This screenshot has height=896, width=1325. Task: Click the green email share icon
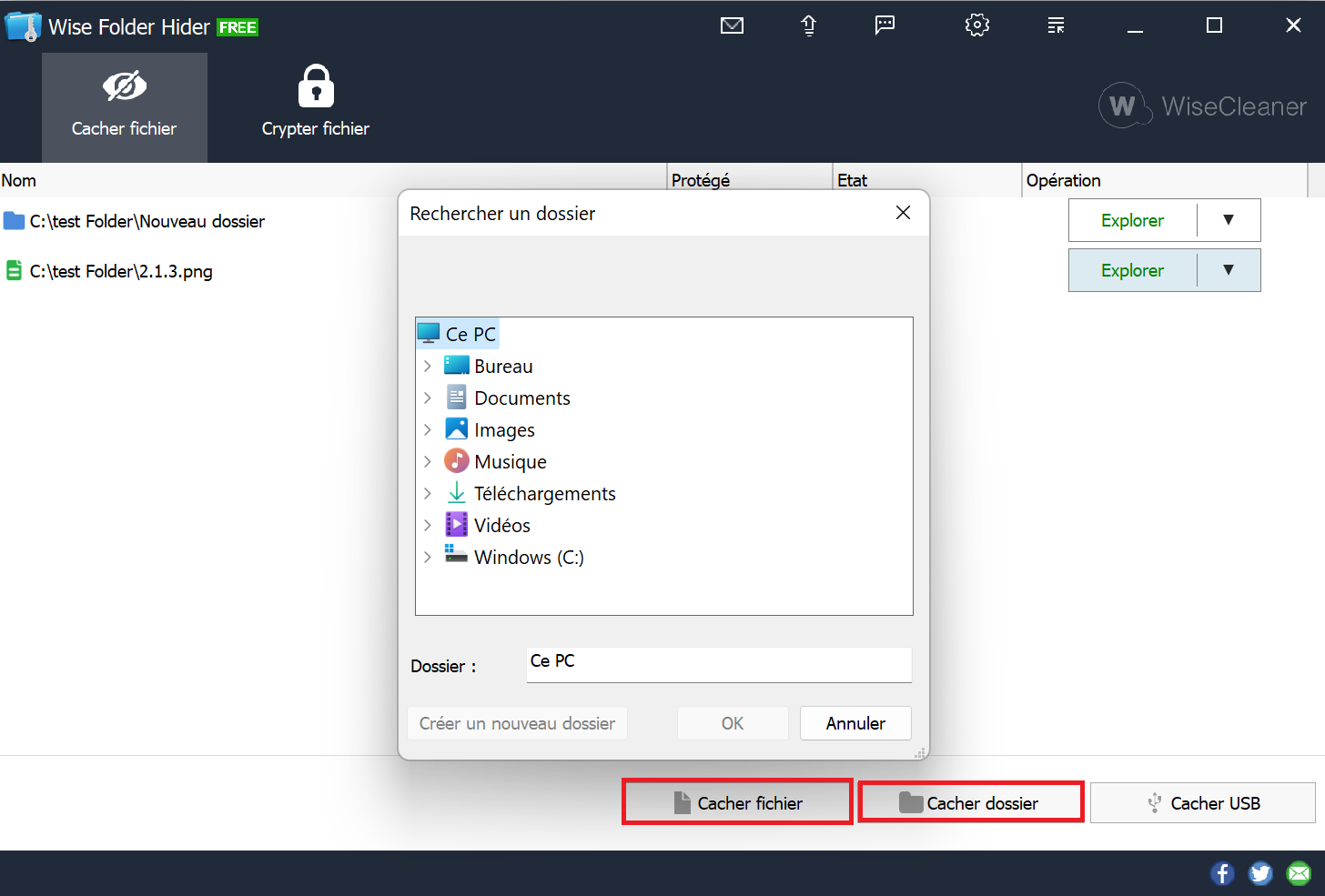pos(1299,873)
